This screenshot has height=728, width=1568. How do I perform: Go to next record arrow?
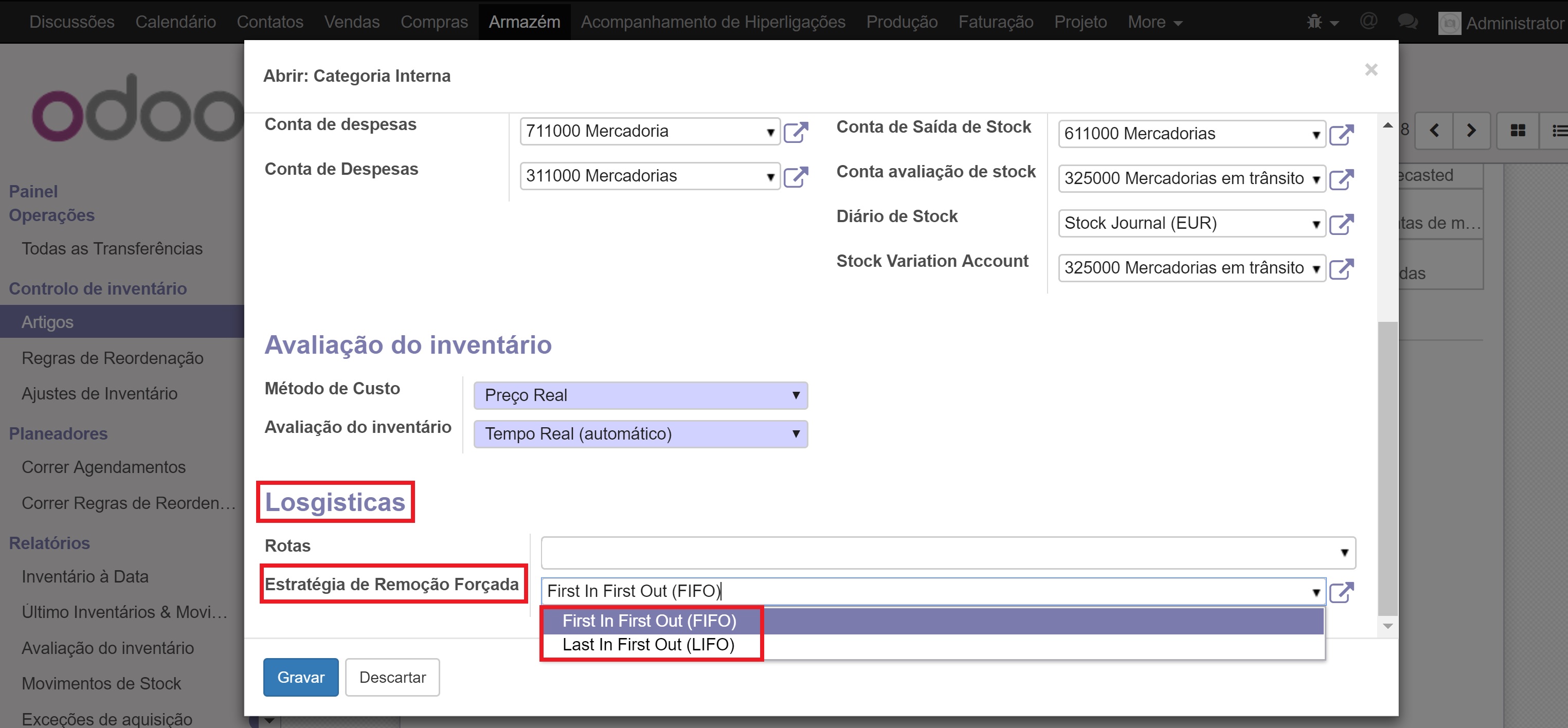click(x=1471, y=130)
